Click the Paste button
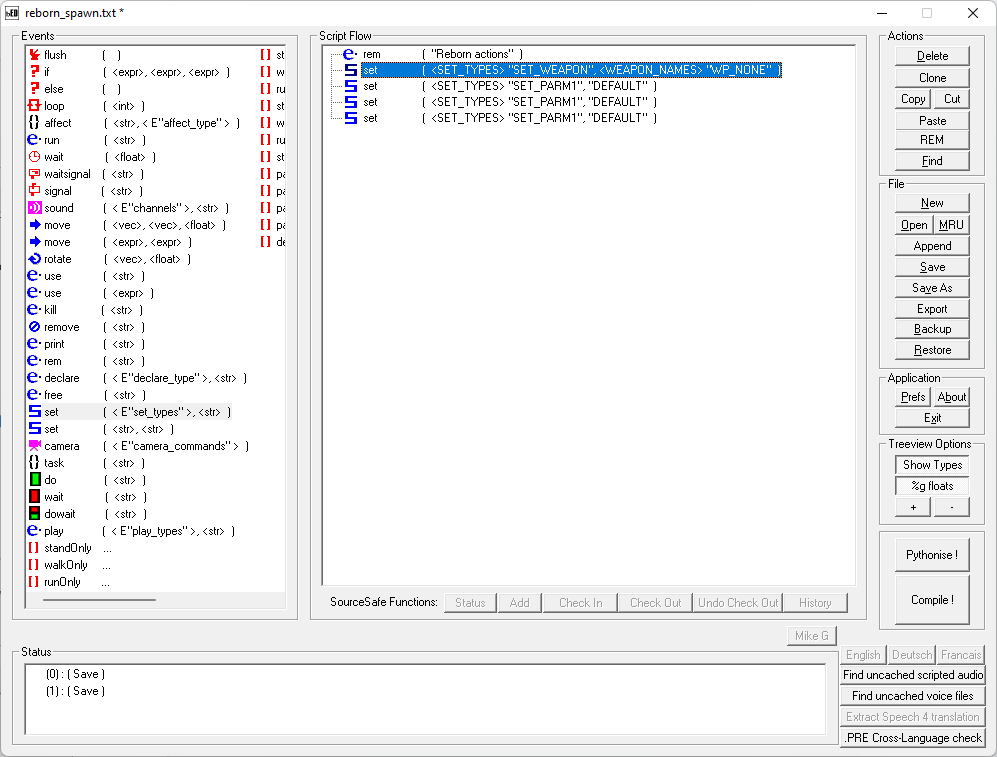 pos(932,121)
